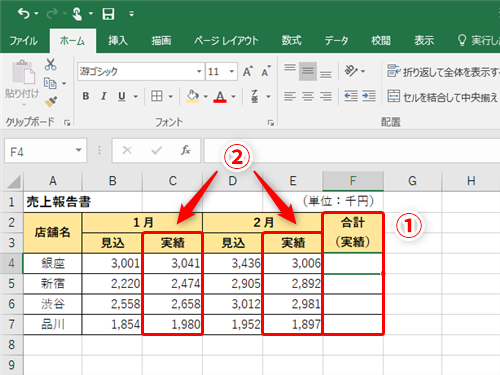Click the Copy icon

point(50,83)
